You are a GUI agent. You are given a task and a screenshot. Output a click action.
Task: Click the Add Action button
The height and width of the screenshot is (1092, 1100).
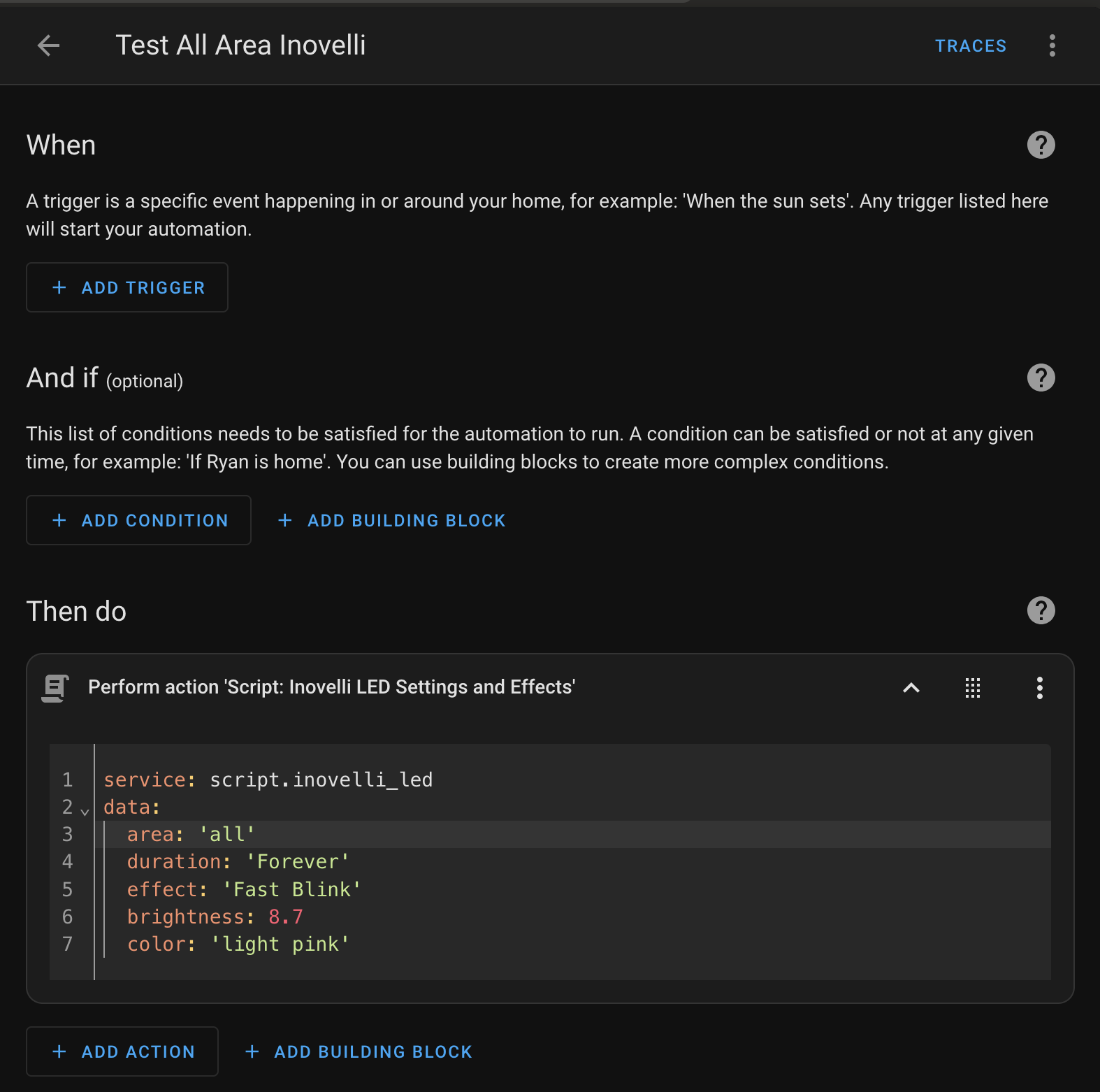pyautogui.click(x=122, y=1051)
